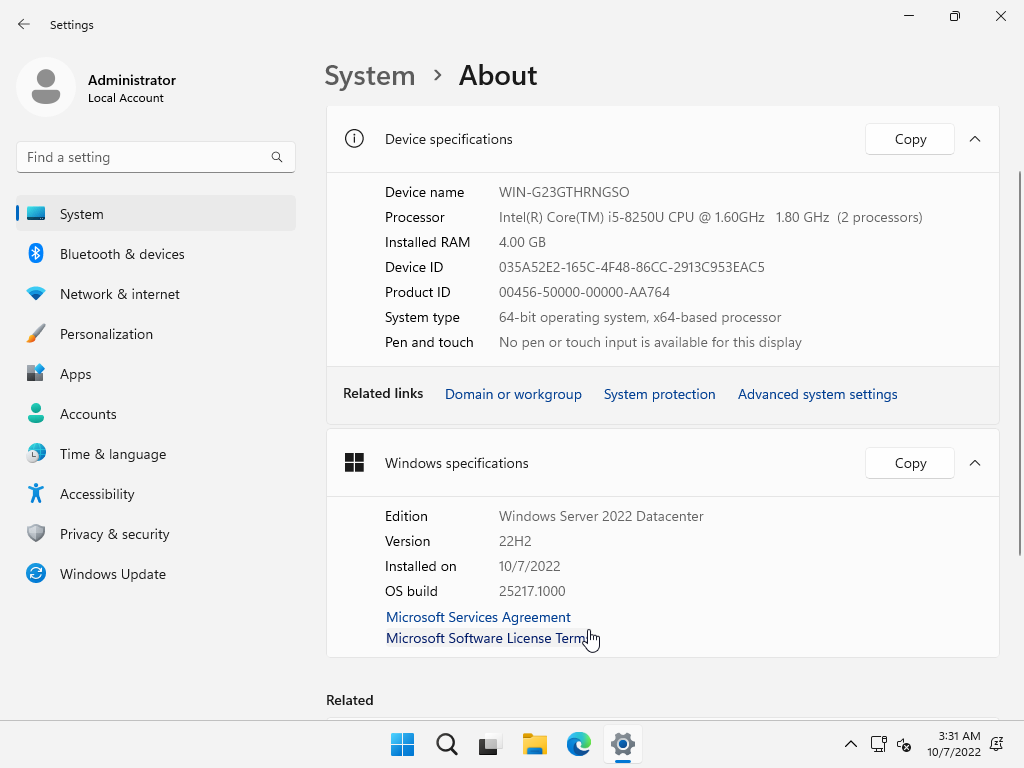Open Domain or workgroup link

[513, 394]
